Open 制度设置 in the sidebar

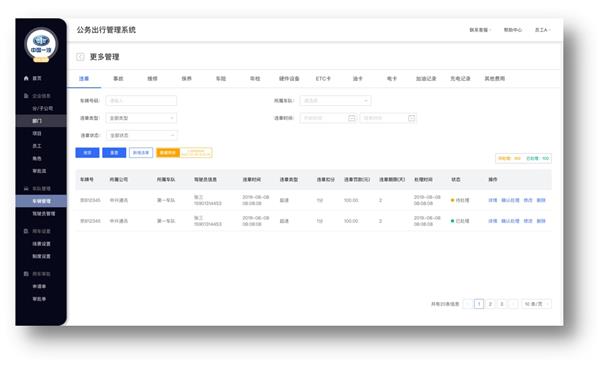click(x=41, y=256)
